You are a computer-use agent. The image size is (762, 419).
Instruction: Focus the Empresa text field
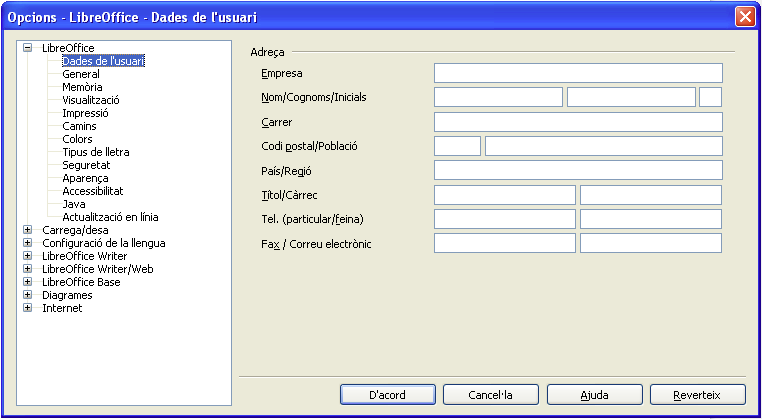click(578, 73)
